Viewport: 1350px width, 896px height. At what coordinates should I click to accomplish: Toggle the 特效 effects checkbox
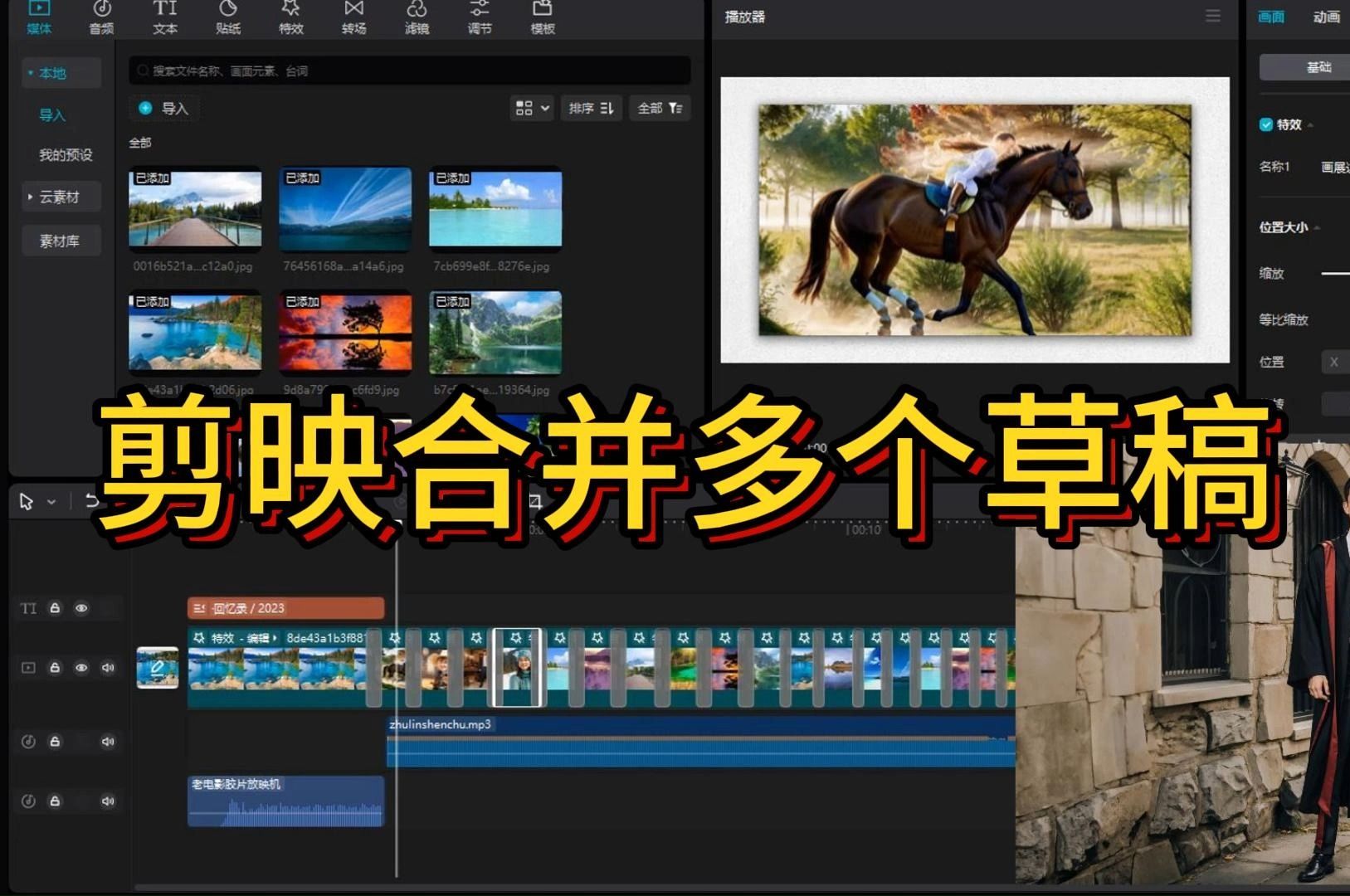[1266, 124]
